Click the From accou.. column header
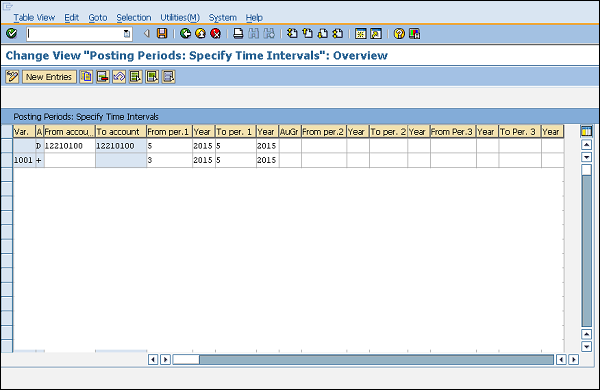 pos(69,132)
